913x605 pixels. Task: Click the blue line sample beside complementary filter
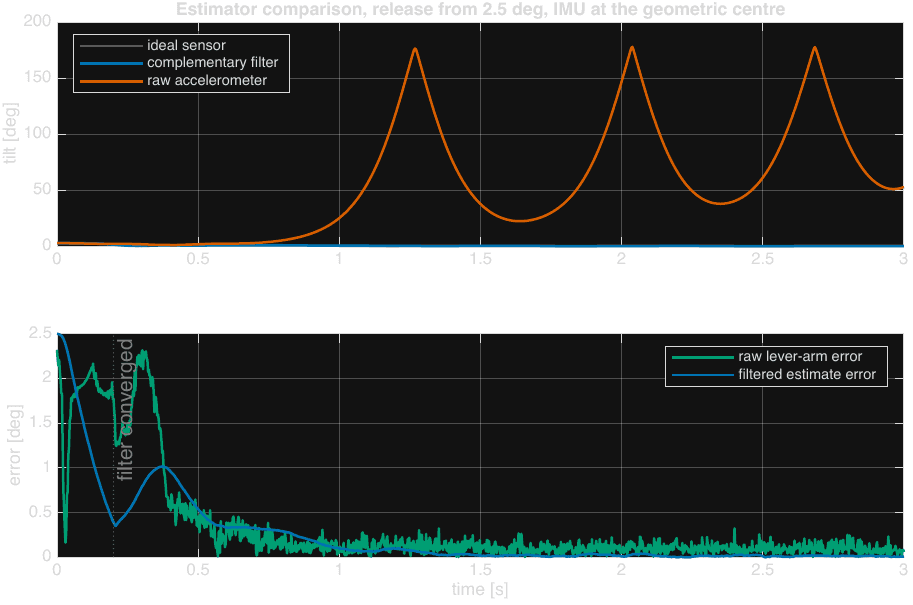coord(111,63)
